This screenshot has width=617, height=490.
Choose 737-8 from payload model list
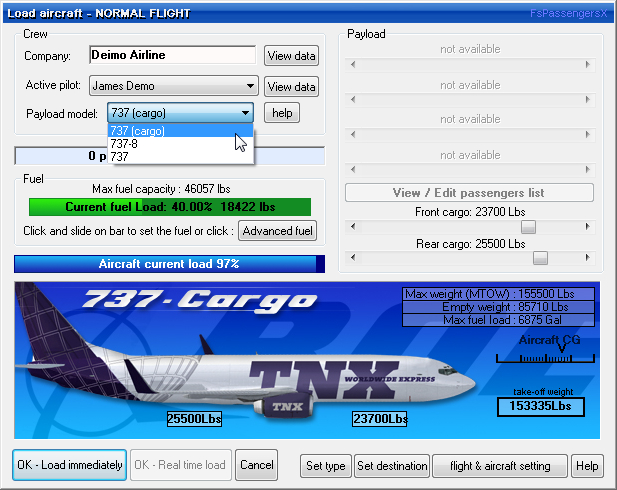point(181,144)
